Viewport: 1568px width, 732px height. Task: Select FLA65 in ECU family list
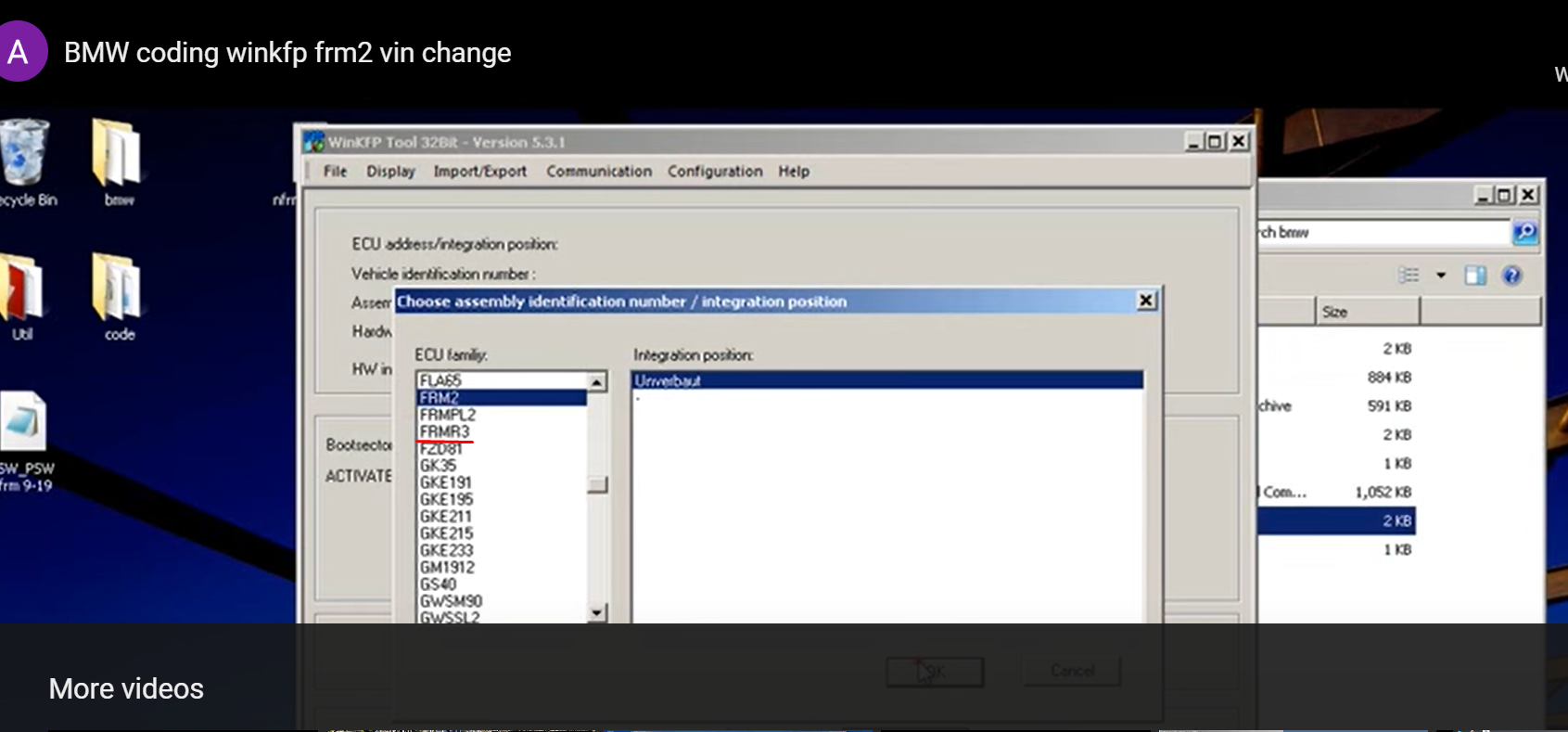tap(502, 380)
